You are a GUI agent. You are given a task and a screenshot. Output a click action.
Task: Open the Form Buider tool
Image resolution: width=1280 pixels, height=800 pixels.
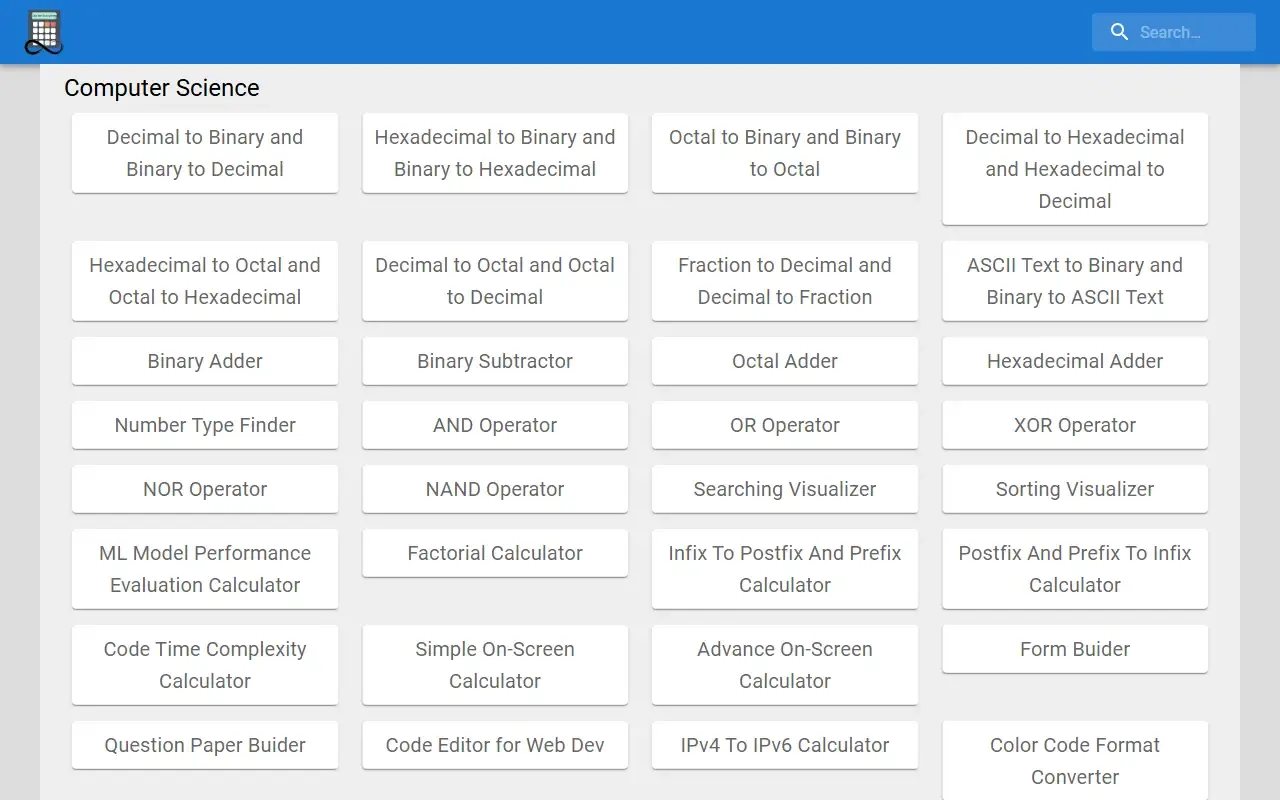tap(1075, 649)
